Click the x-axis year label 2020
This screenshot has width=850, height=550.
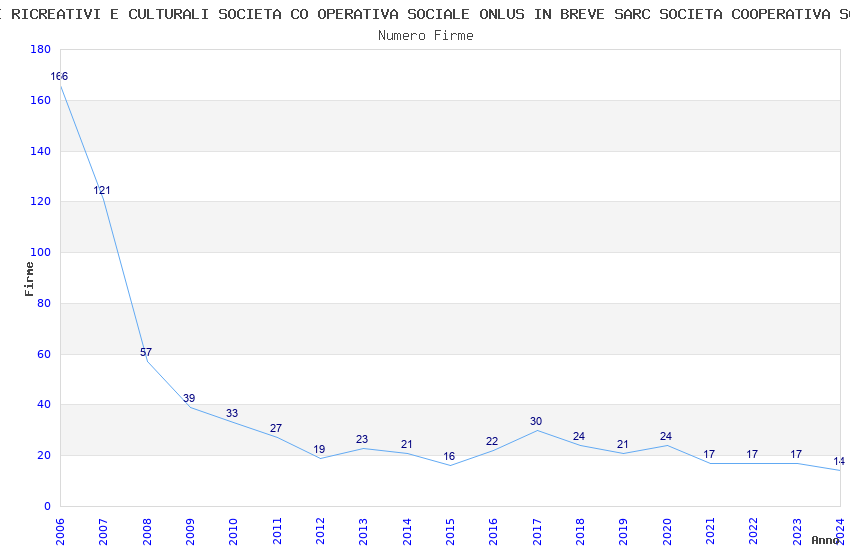point(667,532)
